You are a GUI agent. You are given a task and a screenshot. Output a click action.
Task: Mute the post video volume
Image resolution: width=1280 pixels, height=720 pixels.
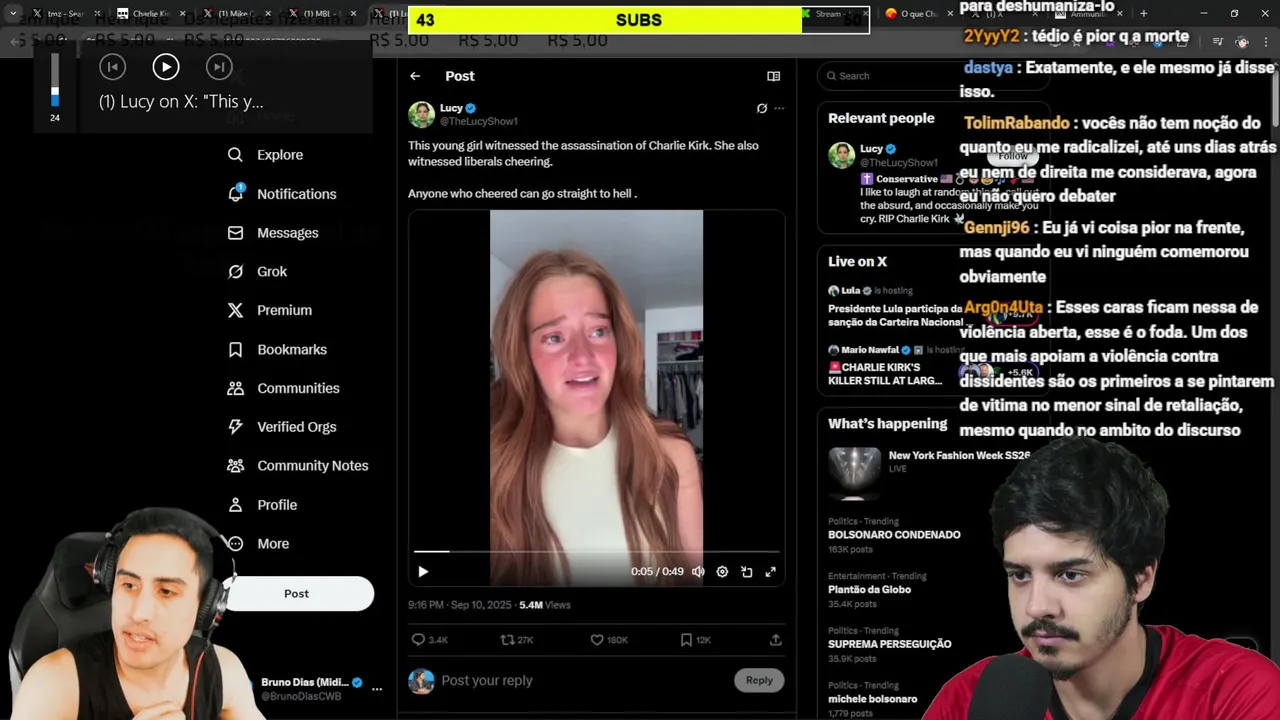(x=698, y=572)
